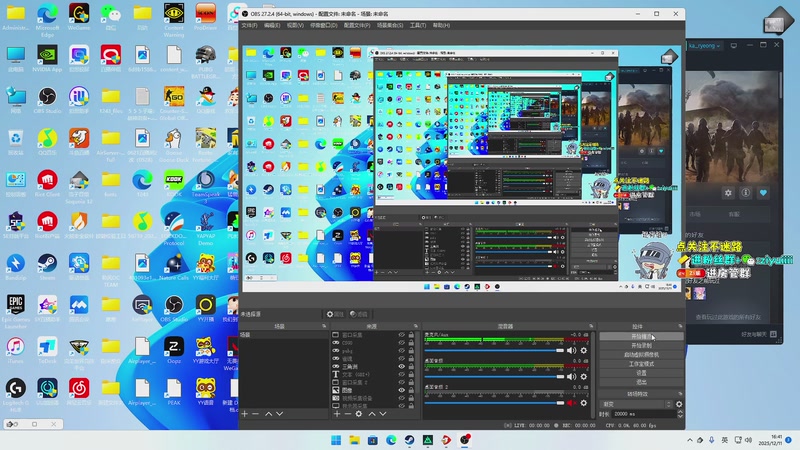Unmute the red 桌面音频 2 speaker icon
The image size is (800, 450).
coord(571,403)
